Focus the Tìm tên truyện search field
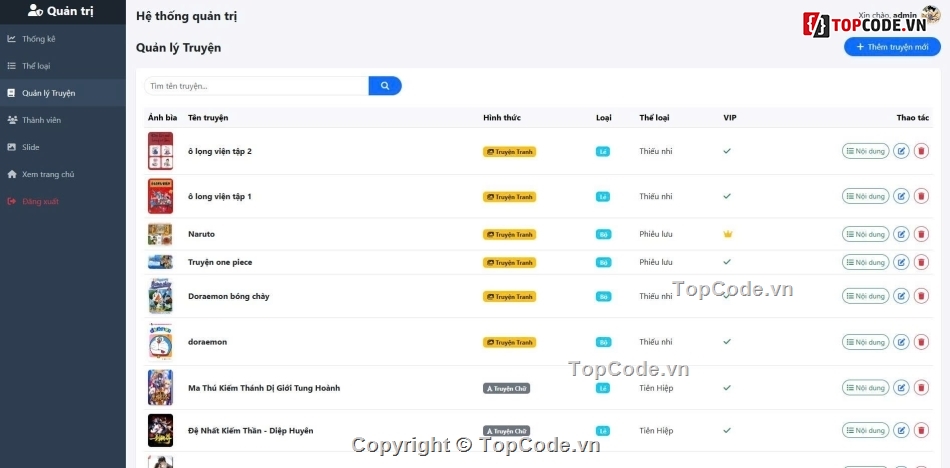950x468 pixels. 256,86
